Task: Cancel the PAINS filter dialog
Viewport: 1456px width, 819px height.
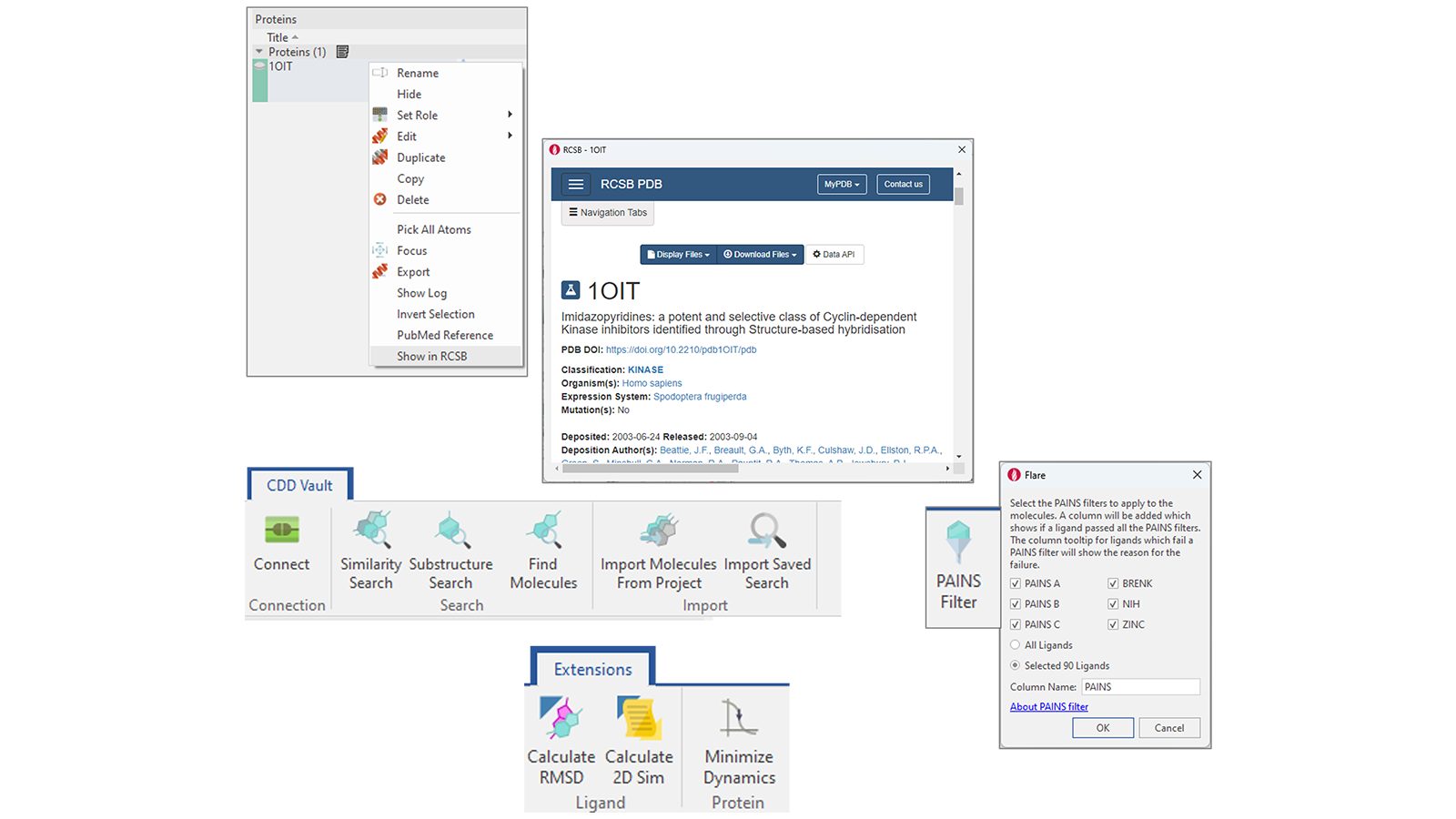Action: (x=1169, y=728)
